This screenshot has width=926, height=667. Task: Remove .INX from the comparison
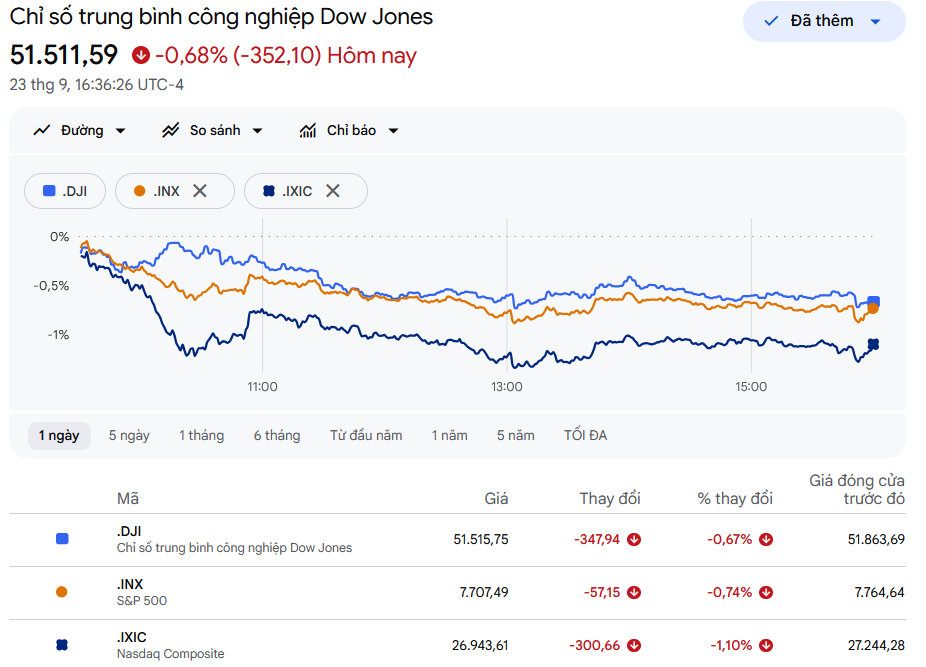pyautogui.click(x=200, y=191)
